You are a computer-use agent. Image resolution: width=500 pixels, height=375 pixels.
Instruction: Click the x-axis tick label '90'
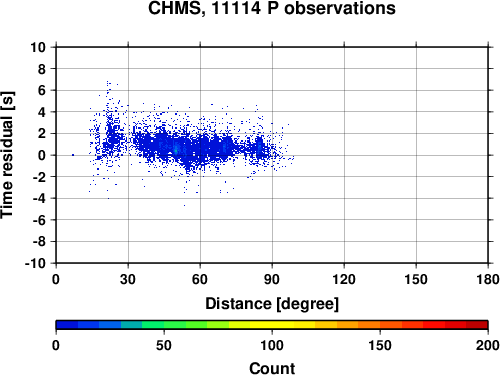[272, 279]
